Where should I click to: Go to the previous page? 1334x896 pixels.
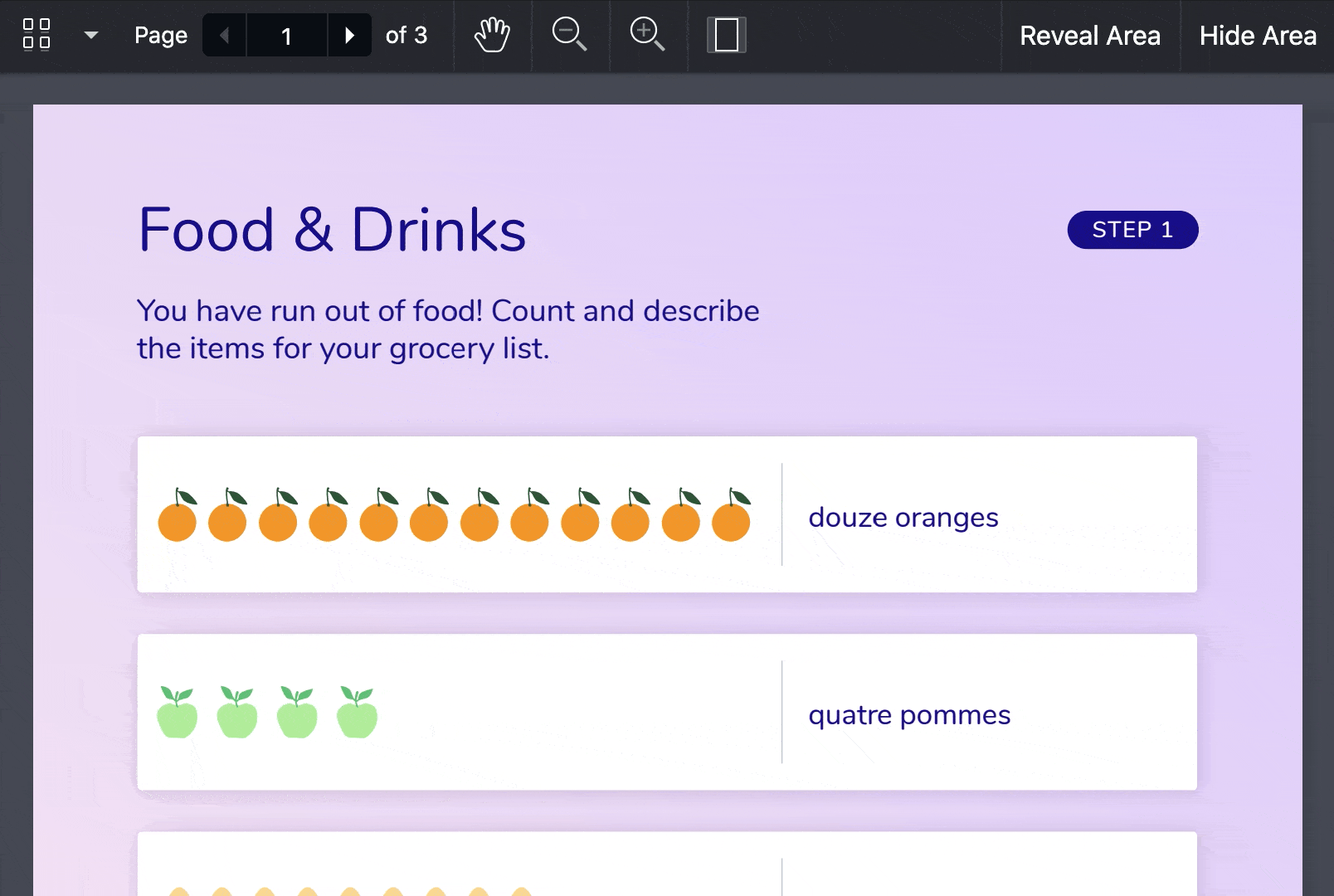[x=224, y=35]
